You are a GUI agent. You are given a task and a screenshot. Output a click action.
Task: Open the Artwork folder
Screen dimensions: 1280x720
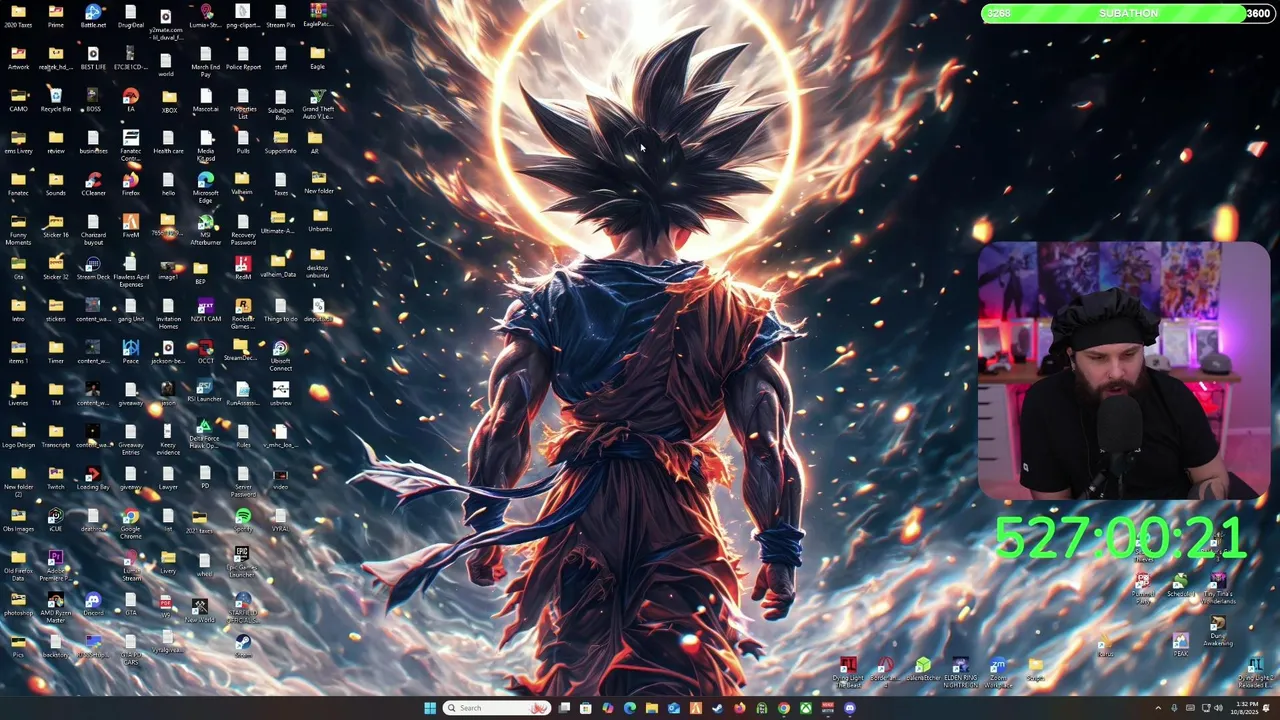click(x=18, y=58)
